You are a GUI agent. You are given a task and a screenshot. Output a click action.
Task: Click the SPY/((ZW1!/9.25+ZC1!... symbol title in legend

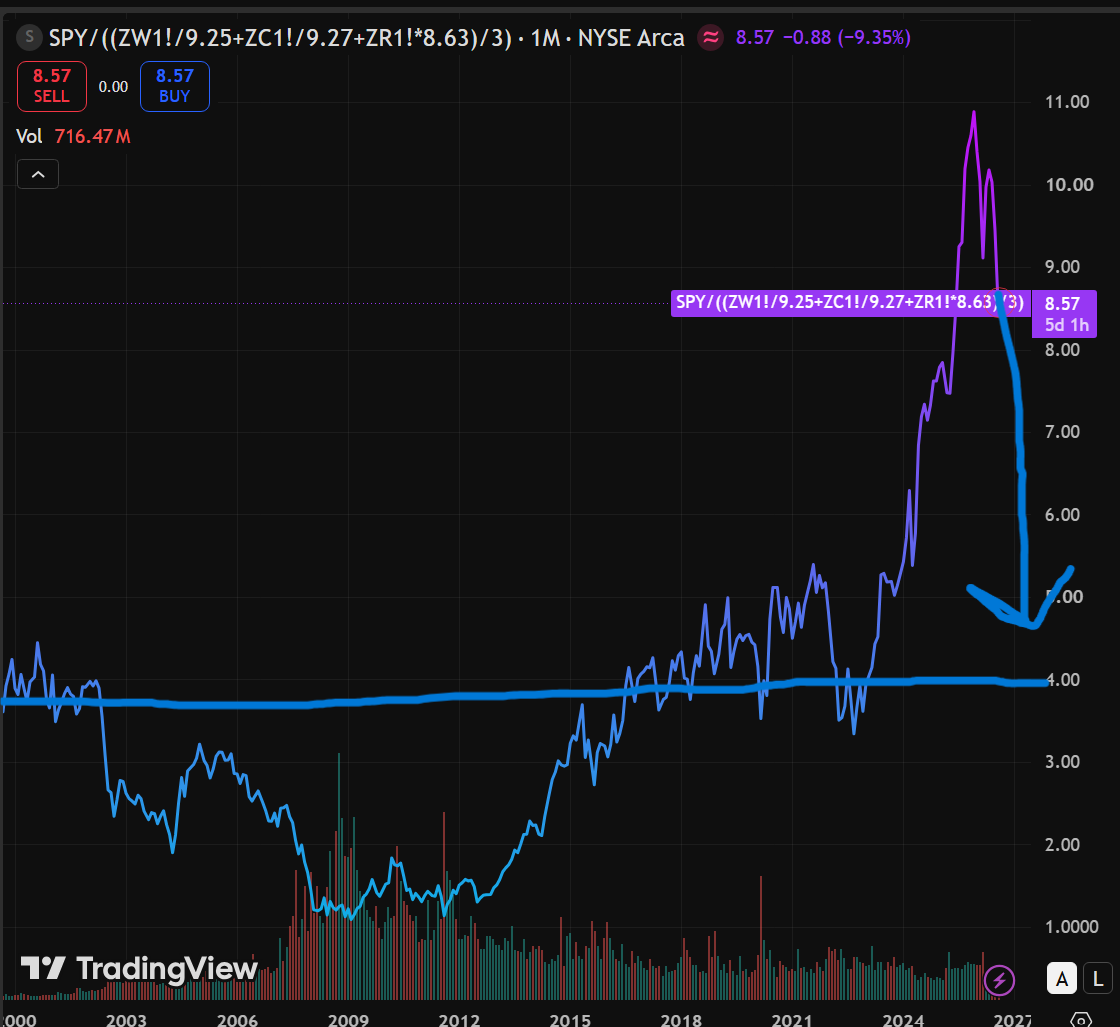coord(280,38)
